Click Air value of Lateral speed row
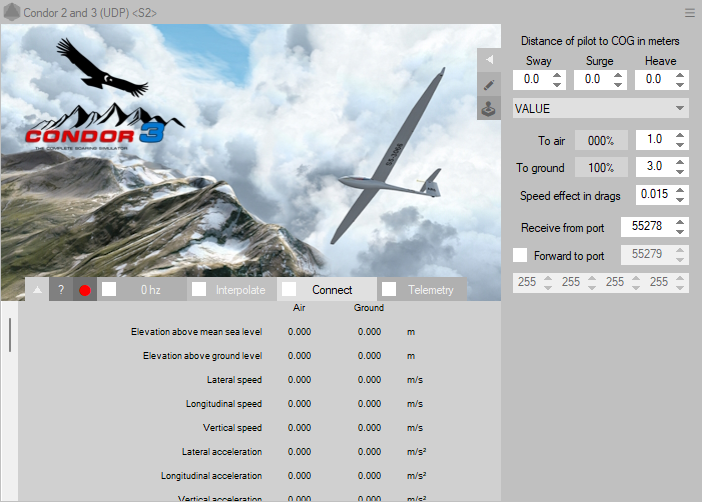 pyautogui.click(x=300, y=380)
